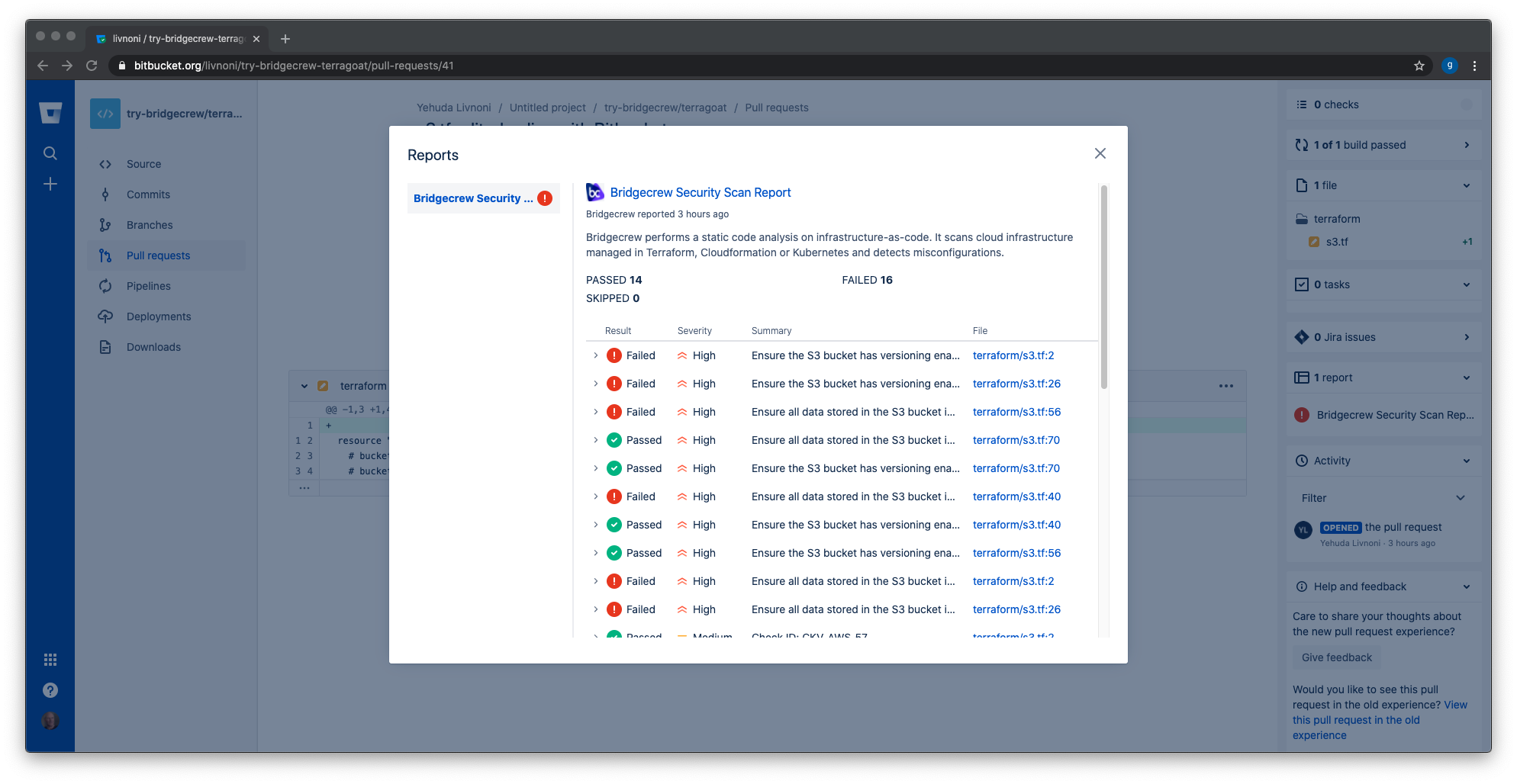Open Pipelines in the repository sidebar
The width and height of the screenshot is (1517, 784).
[166, 286]
